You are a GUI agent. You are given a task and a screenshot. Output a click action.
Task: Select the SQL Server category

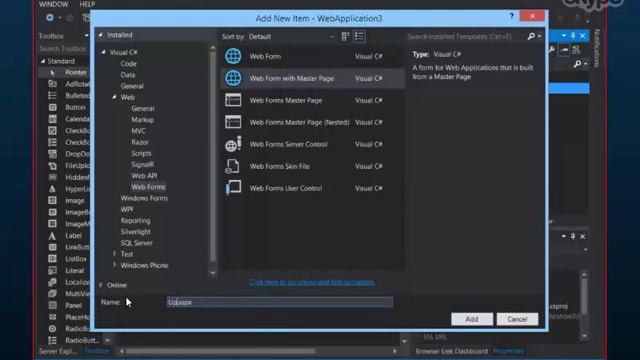point(136,243)
